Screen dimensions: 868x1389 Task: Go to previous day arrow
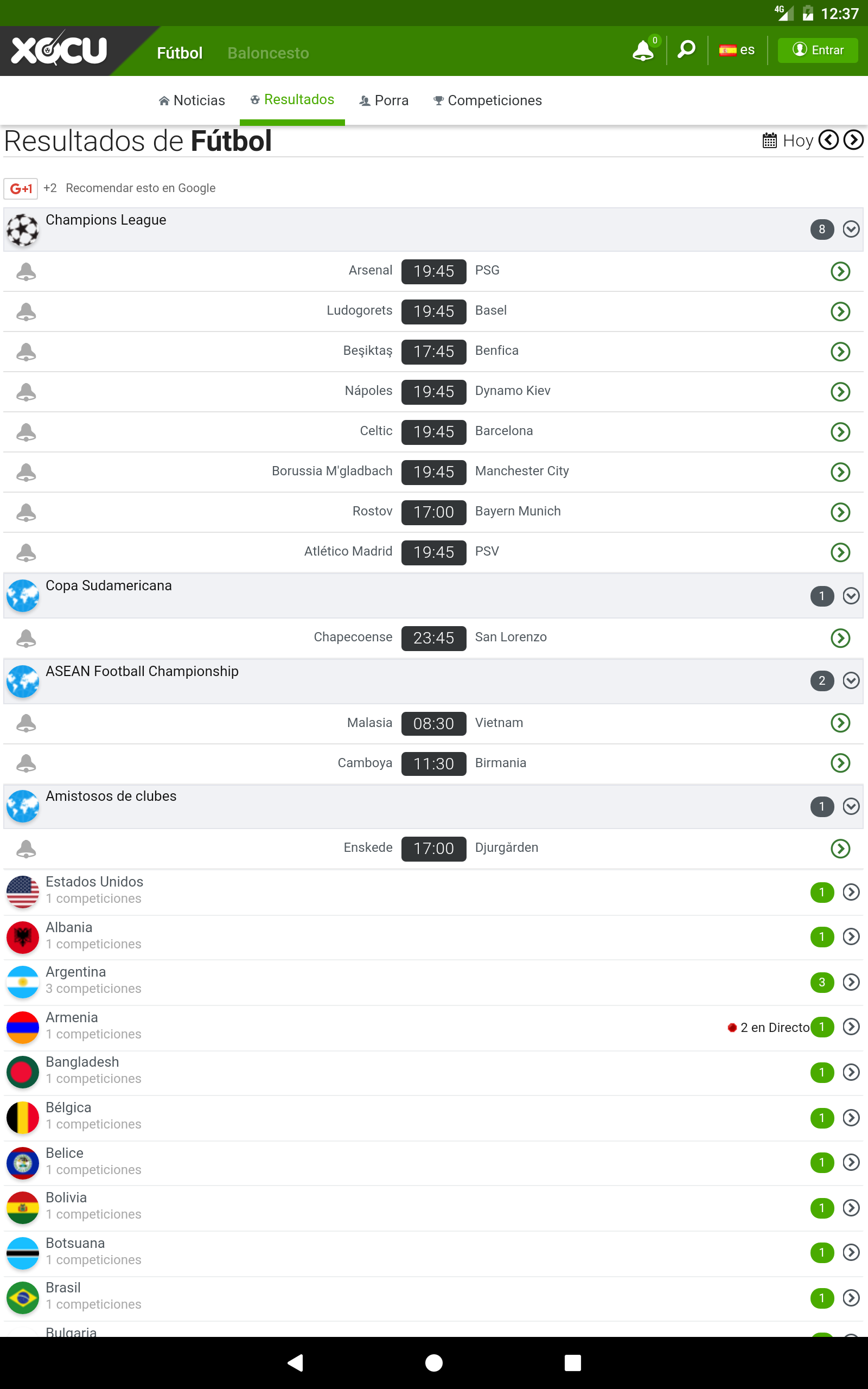[828, 140]
